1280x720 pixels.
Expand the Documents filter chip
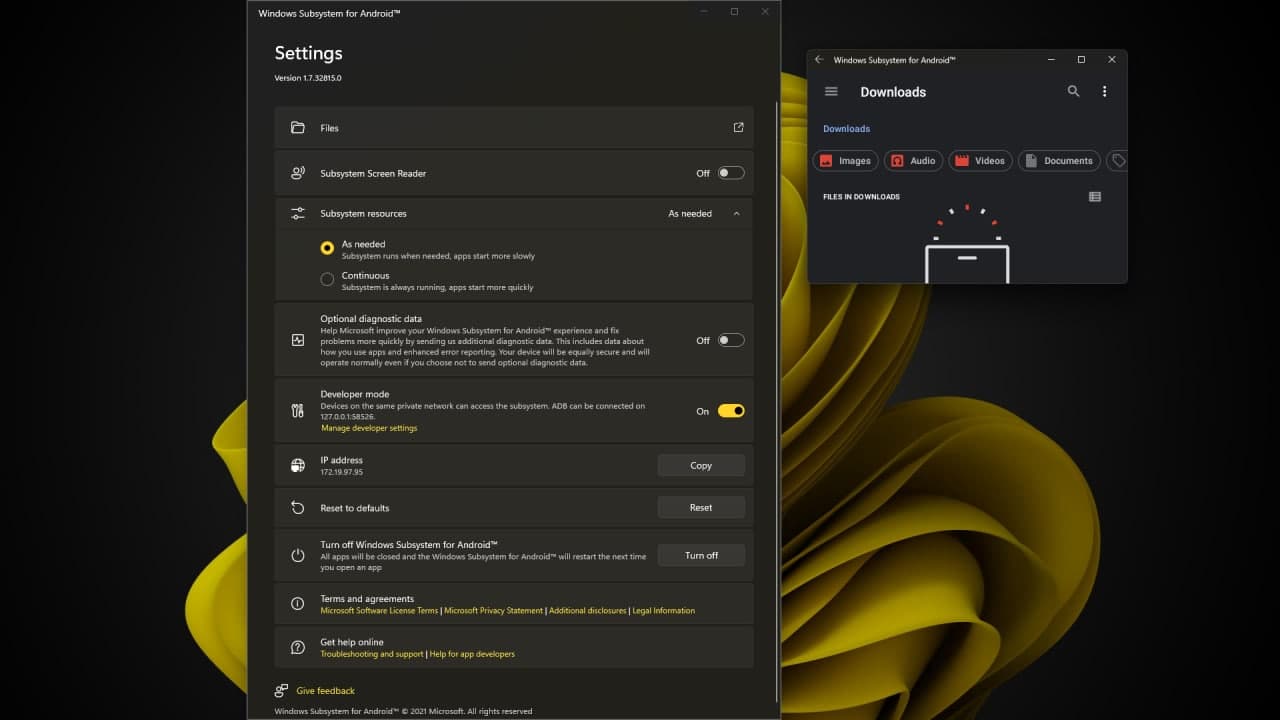[x=1059, y=160]
